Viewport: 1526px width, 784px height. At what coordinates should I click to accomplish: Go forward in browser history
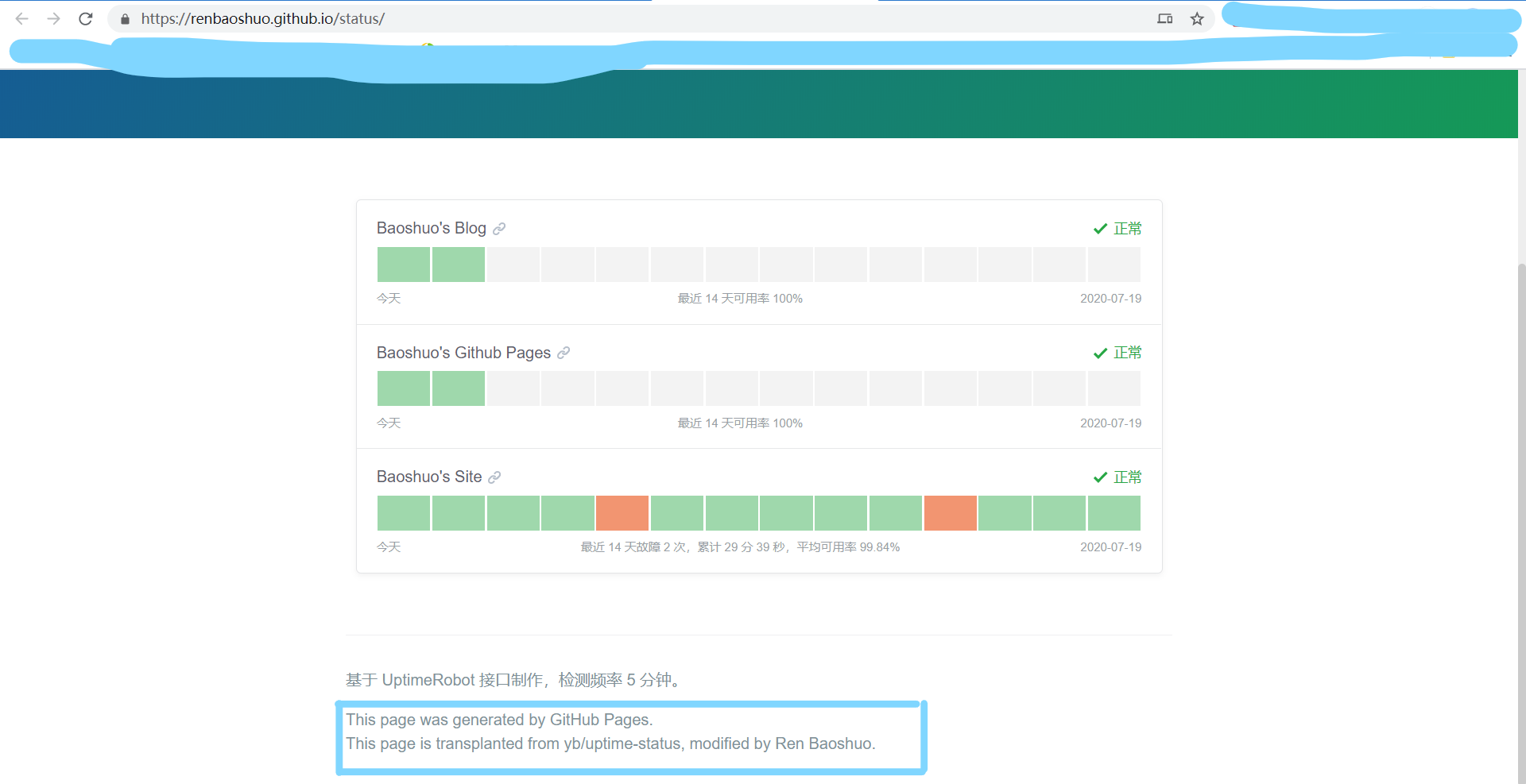click(x=53, y=18)
